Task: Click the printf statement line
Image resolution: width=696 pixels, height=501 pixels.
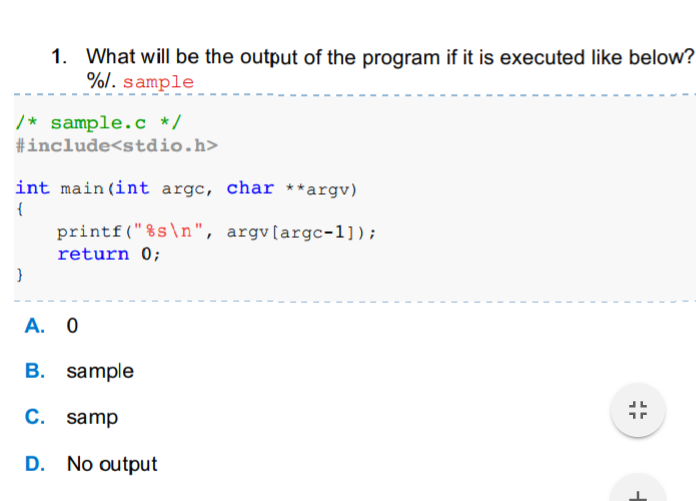Action: coord(216,231)
